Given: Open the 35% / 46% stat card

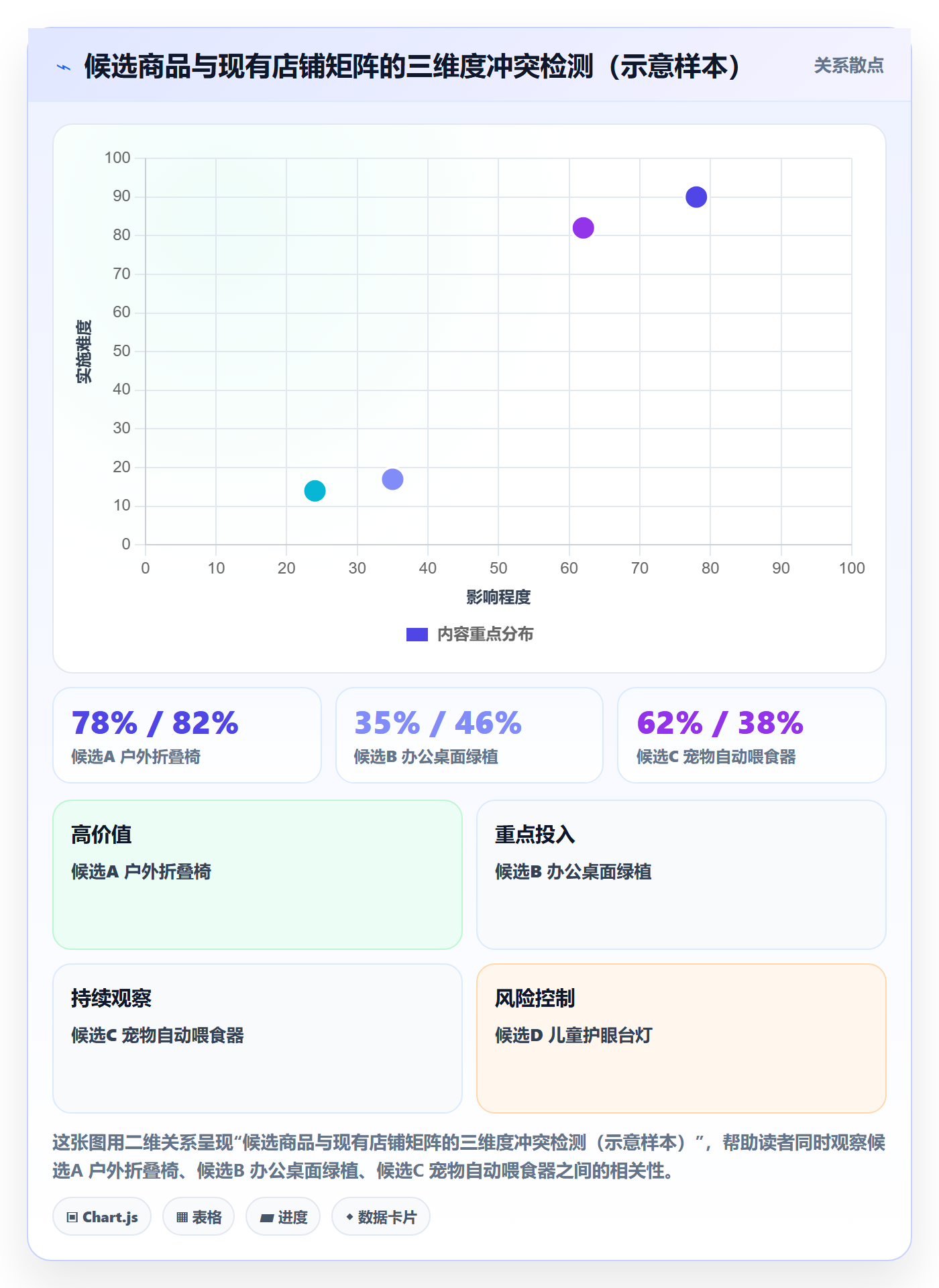Looking at the screenshot, I should coord(469,735).
